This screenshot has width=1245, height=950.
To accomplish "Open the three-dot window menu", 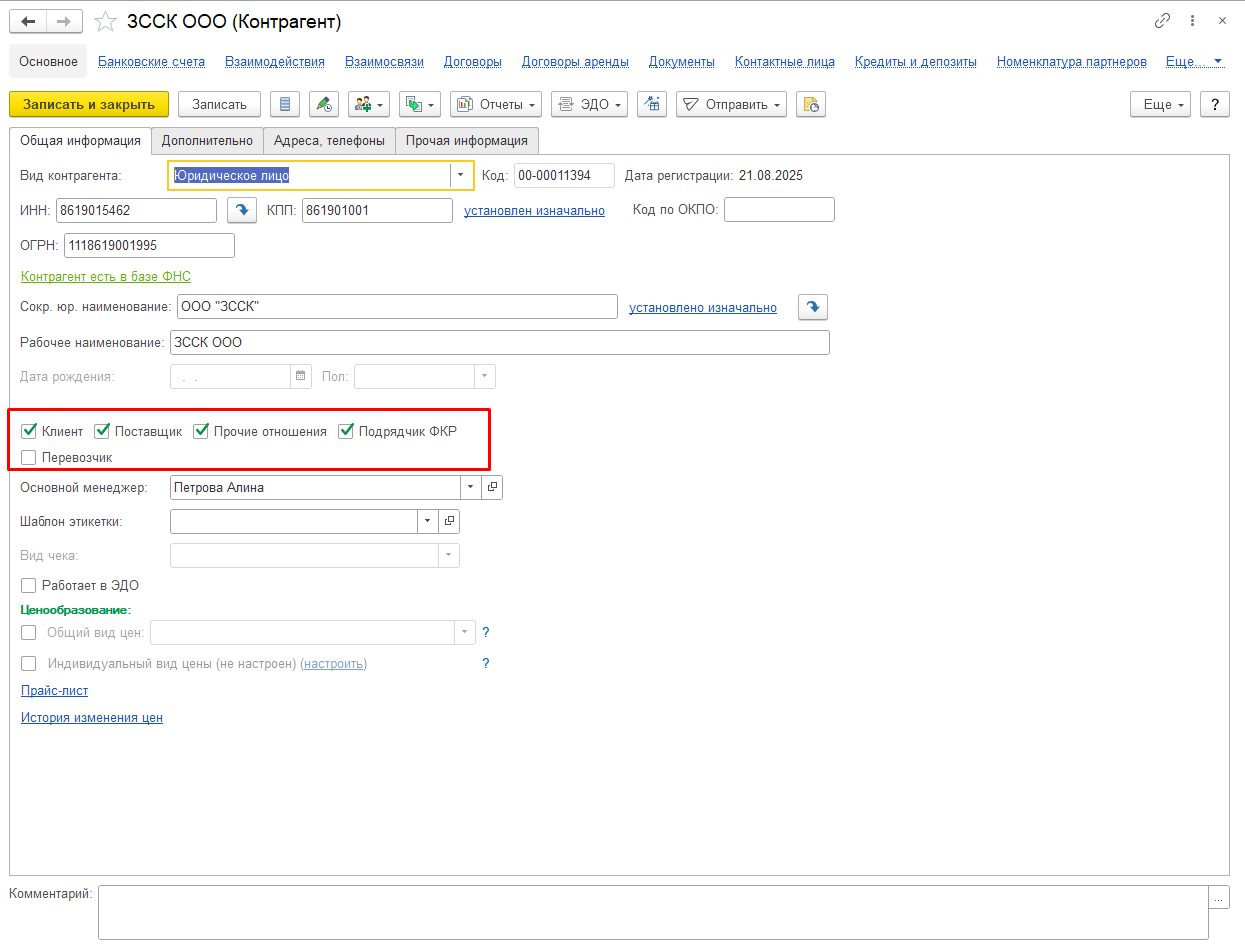I will tap(1192, 21).
